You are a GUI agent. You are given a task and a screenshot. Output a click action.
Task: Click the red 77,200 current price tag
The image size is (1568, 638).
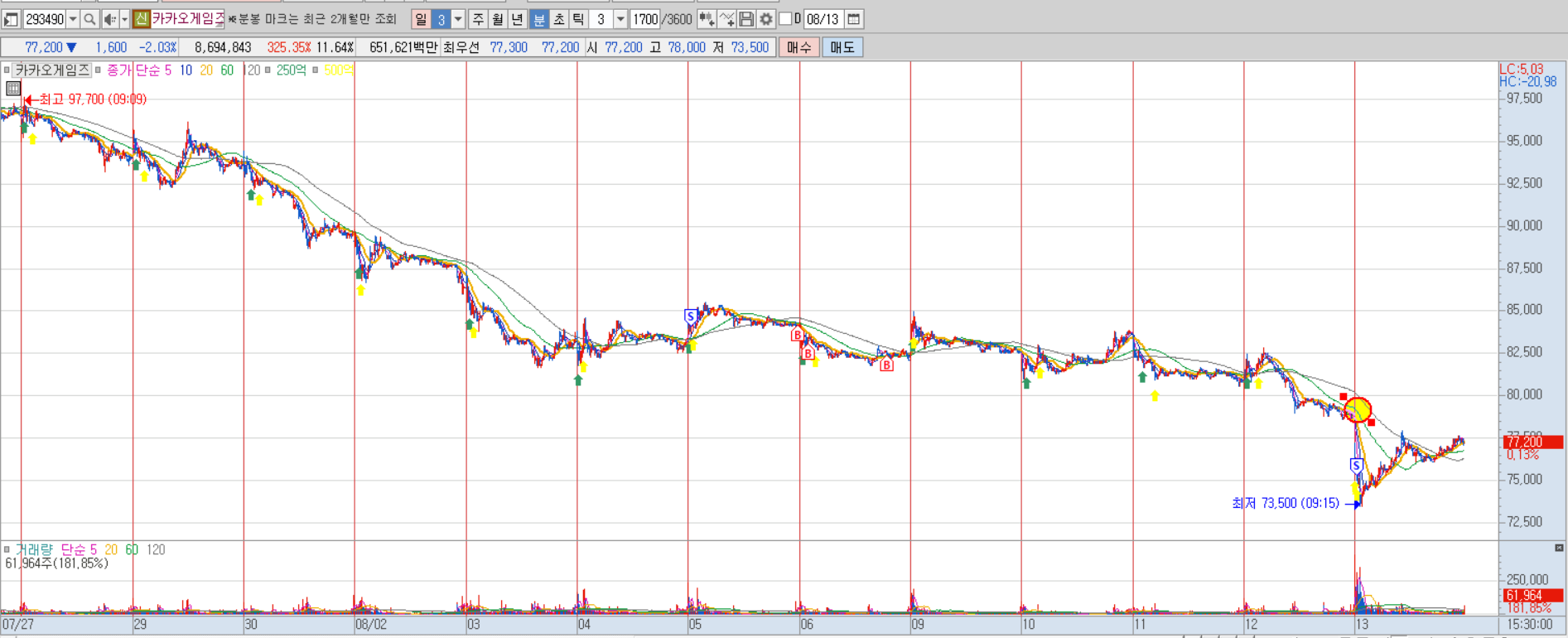tap(1532, 442)
